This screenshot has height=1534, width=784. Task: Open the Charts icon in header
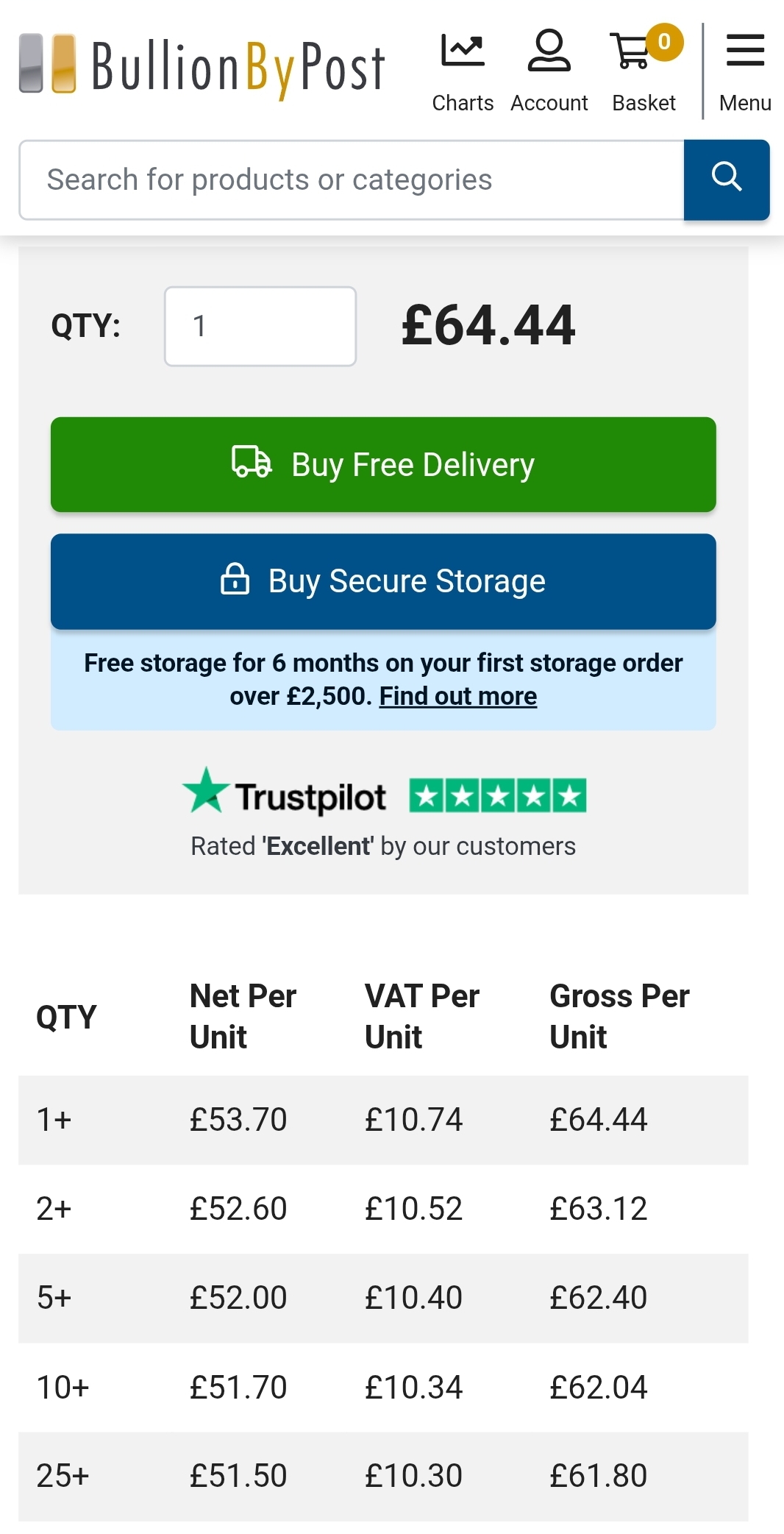463,52
